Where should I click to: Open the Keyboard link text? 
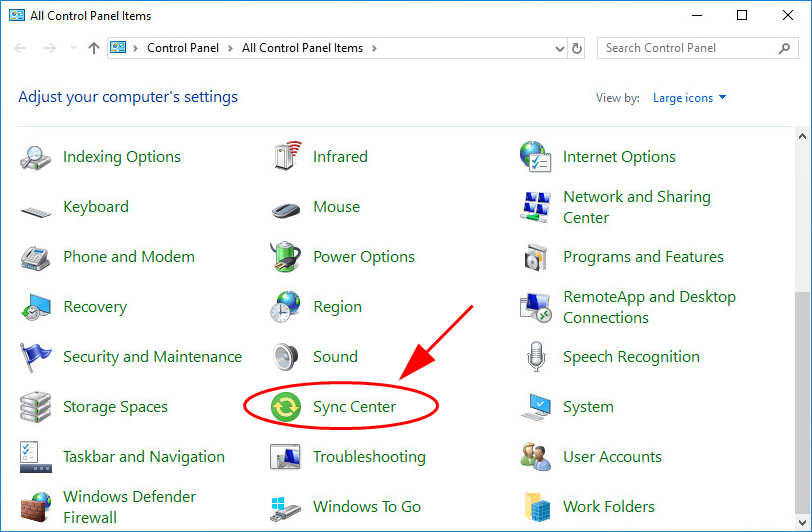click(96, 207)
